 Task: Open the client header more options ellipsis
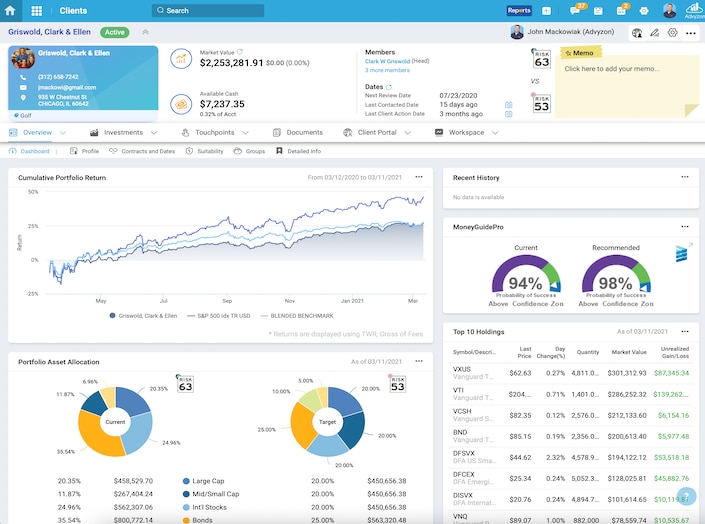[691, 33]
